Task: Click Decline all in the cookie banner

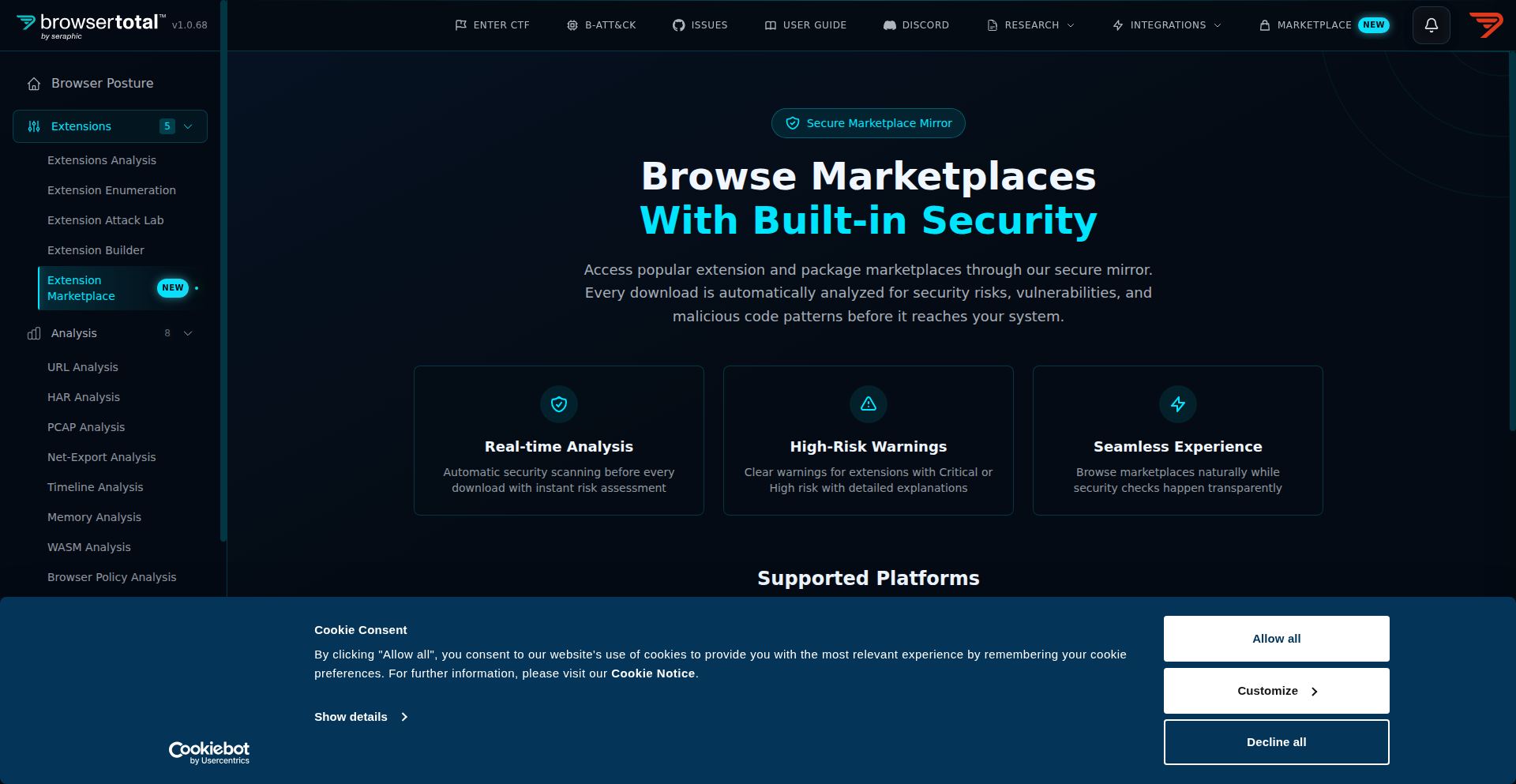Action: tap(1276, 741)
